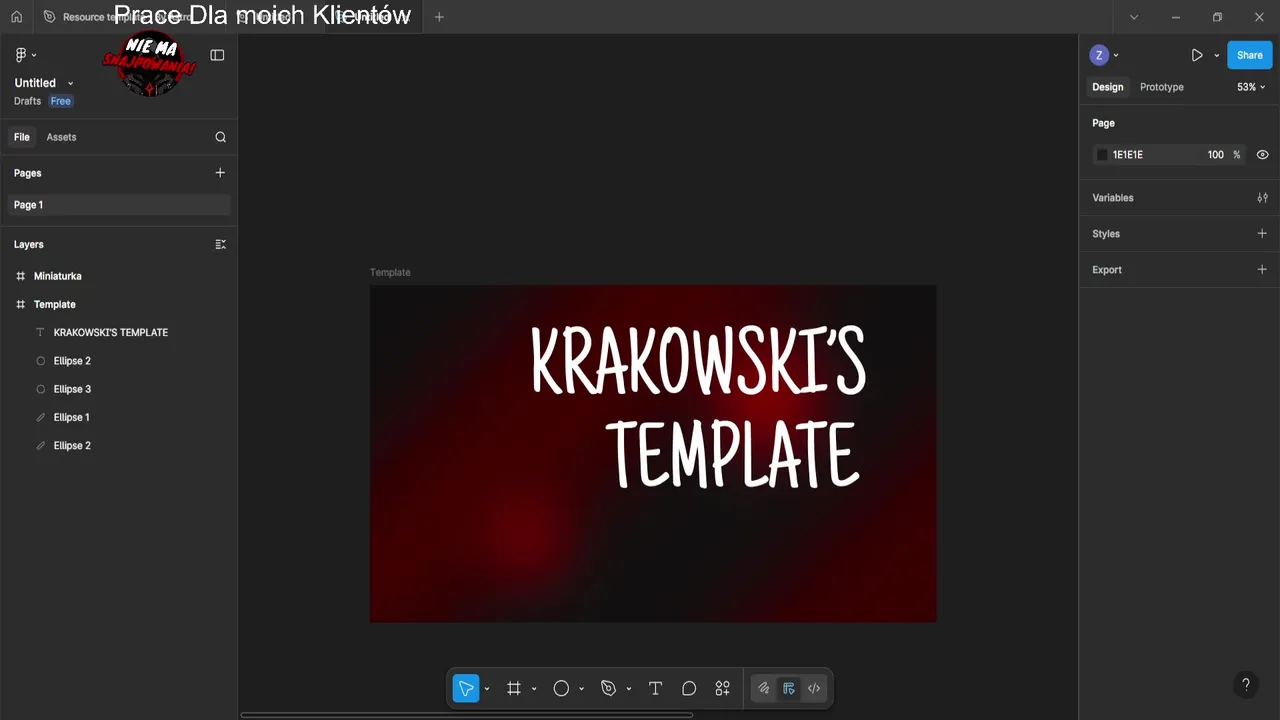Add an export setting with the plus

pos(1262,270)
